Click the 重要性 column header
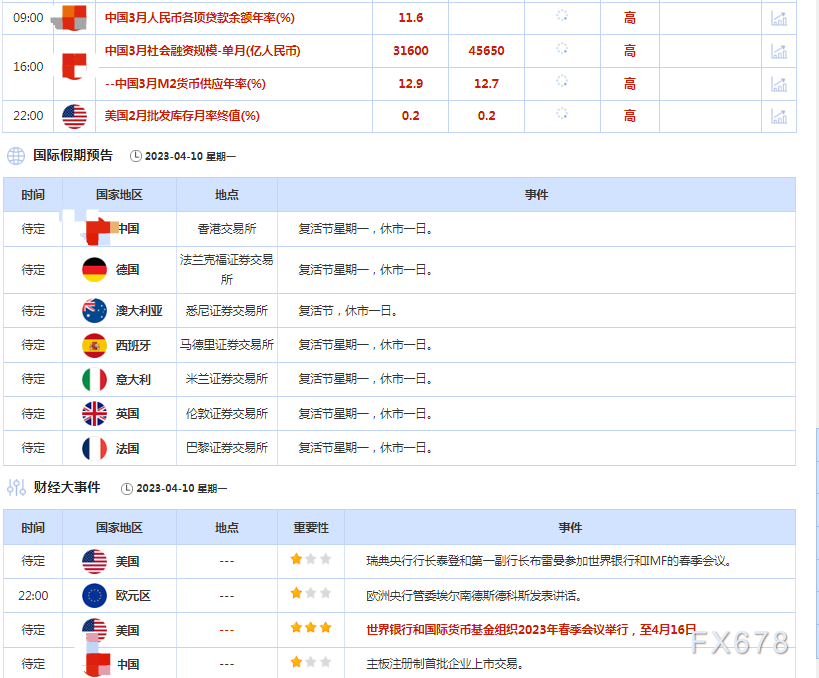Screen dimensions: 819x678 coord(310,527)
